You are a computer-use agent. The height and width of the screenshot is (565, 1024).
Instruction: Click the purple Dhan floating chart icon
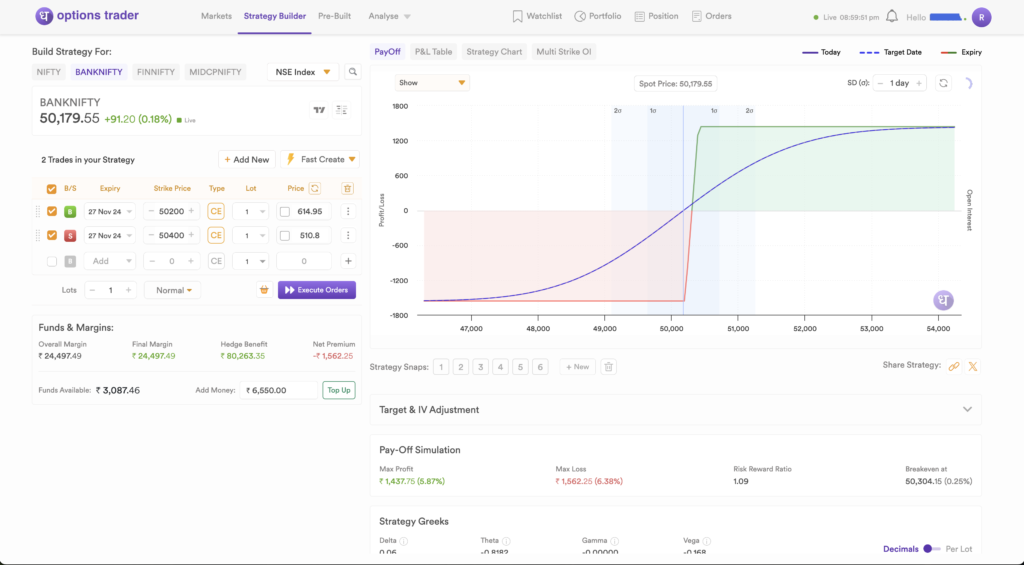click(x=943, y=300)
